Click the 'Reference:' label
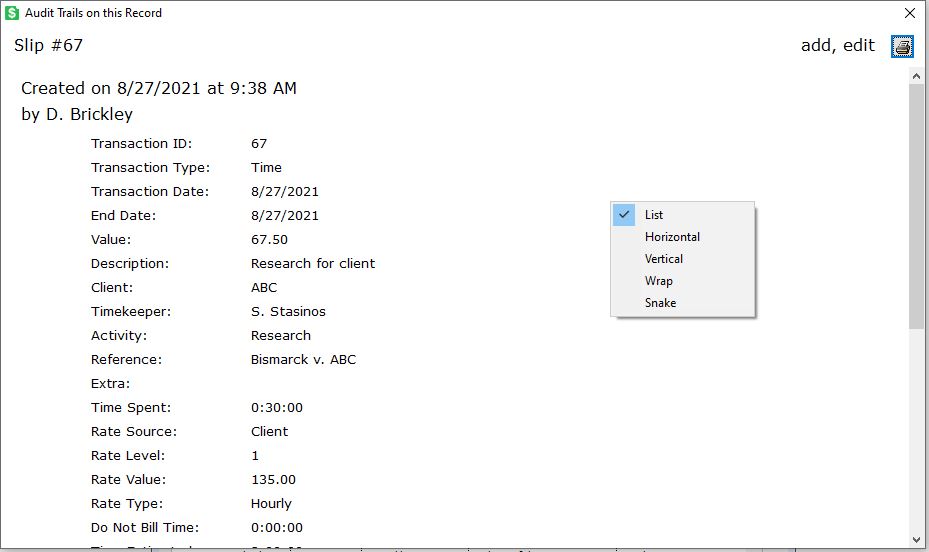The width and height of the screenshot is (929, 552). pos(126,360)
